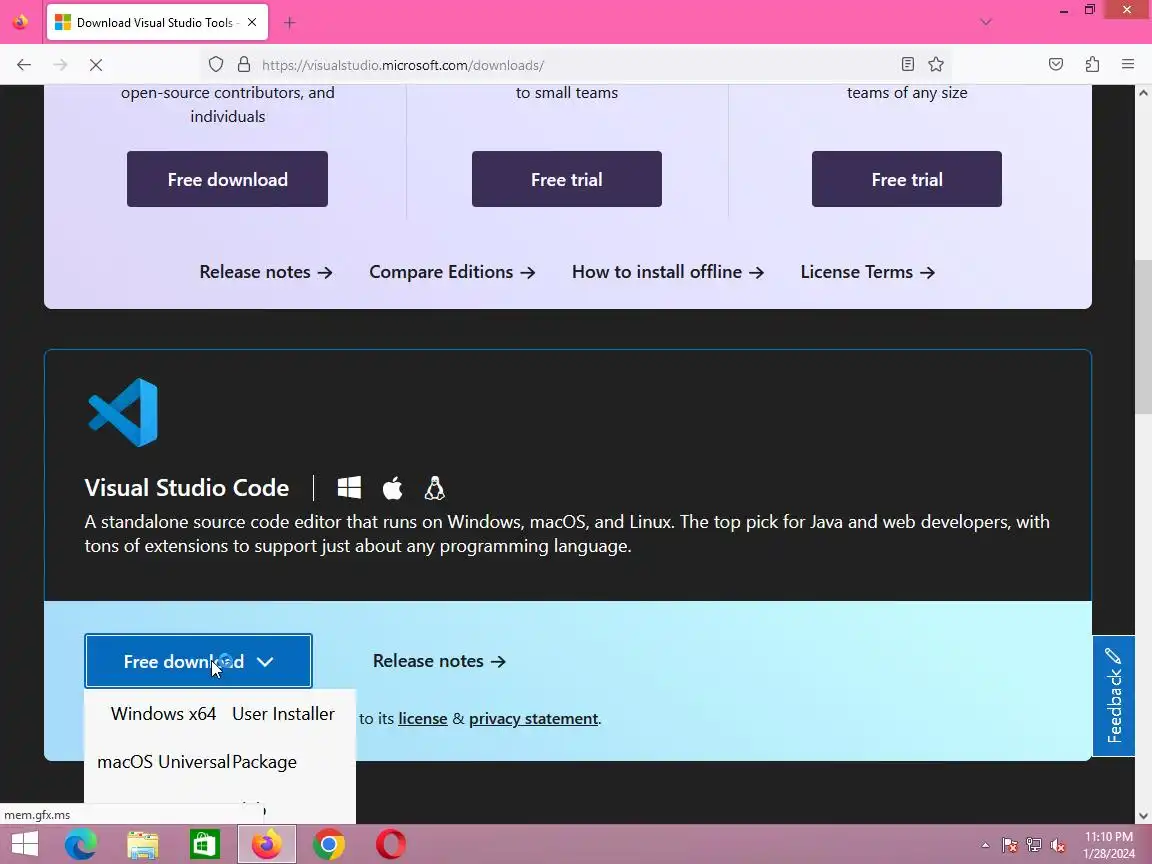
Task: Click the network tray icon
Action: tap(1034, 845)
